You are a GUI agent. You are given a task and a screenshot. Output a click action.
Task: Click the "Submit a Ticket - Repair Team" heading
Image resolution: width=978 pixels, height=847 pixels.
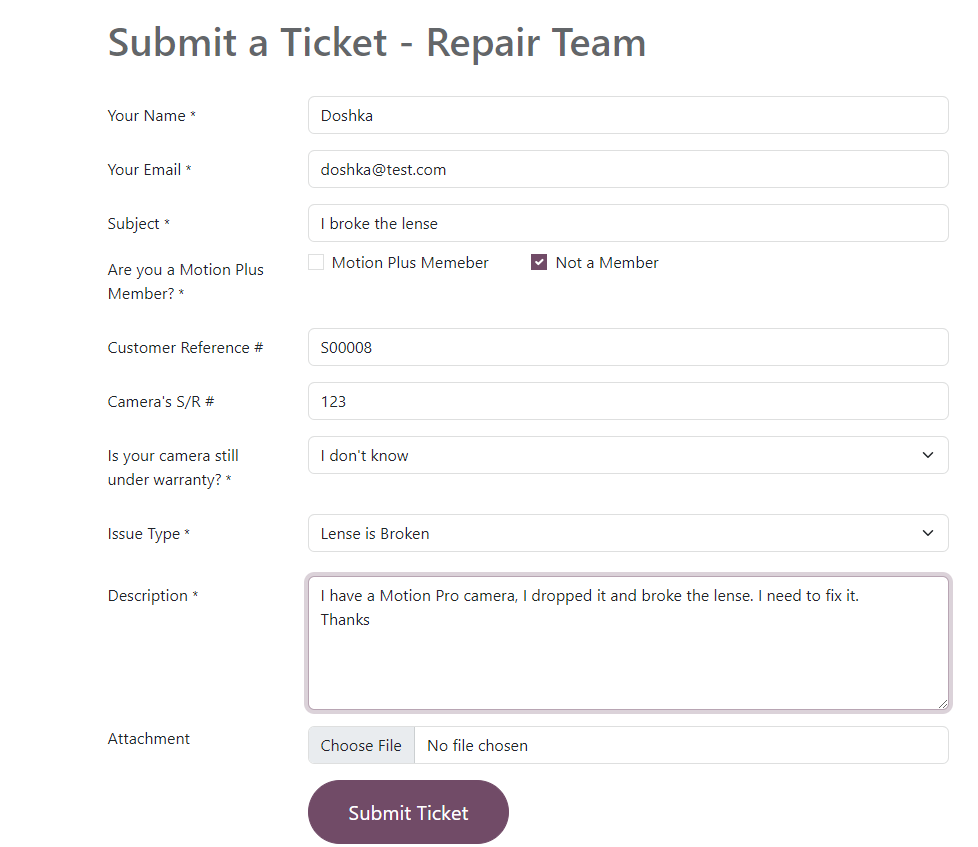tap(377, 43)
